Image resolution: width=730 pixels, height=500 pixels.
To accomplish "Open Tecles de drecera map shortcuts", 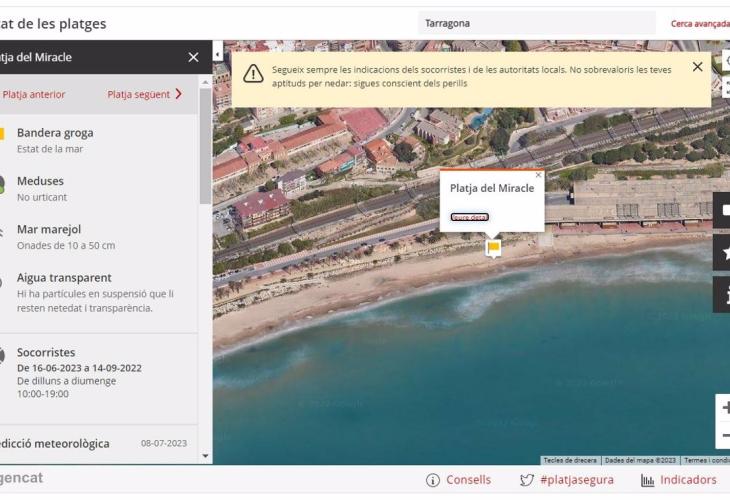I will point(570,460).
